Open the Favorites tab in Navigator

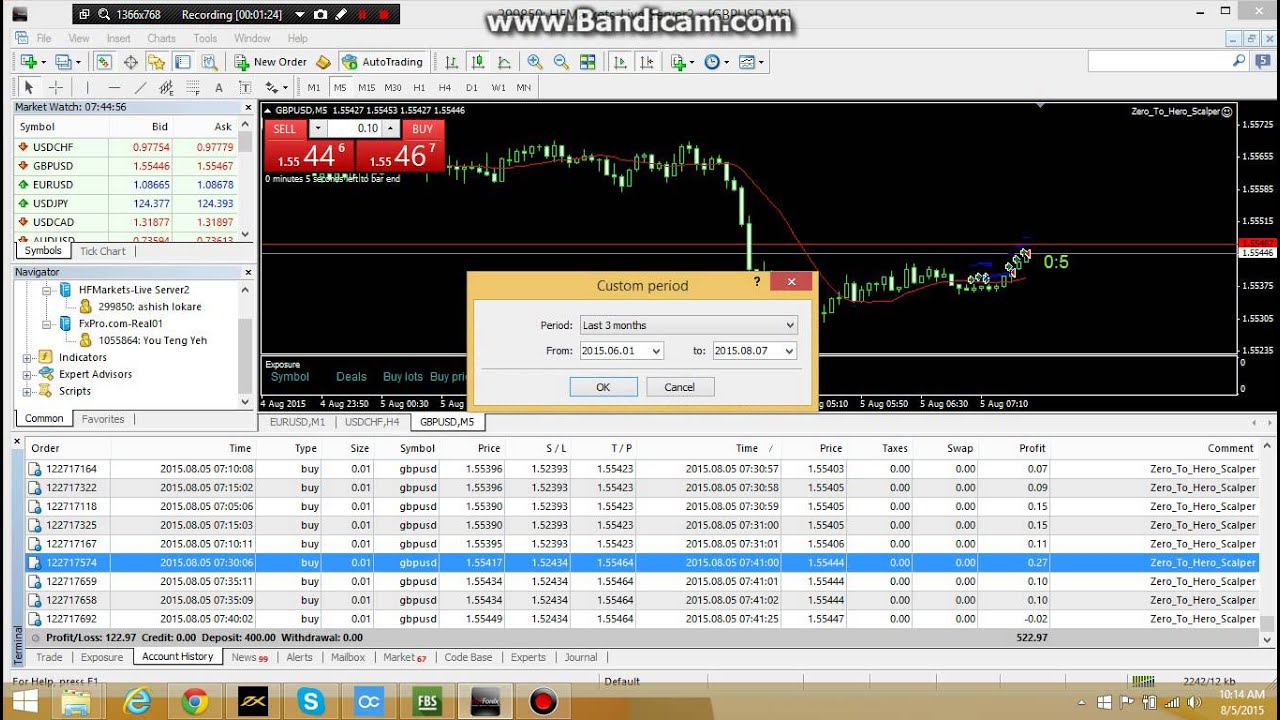pyautogui.click(x=103, y=419)
